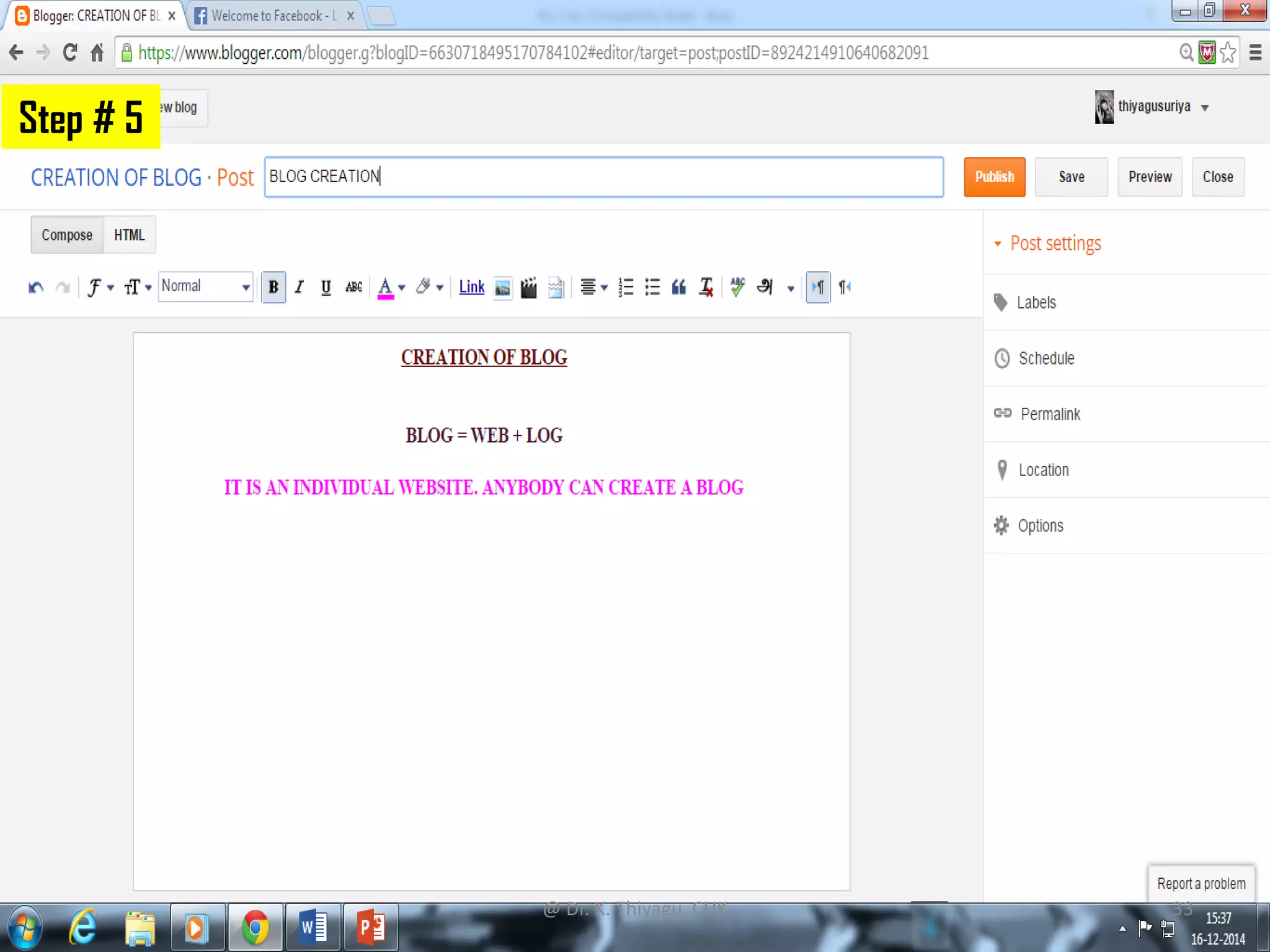Toggle Italic formatting
Image resolution: width=1270 pixels, height=952 pixels.
pyautogui.click(x=300, y=287)
